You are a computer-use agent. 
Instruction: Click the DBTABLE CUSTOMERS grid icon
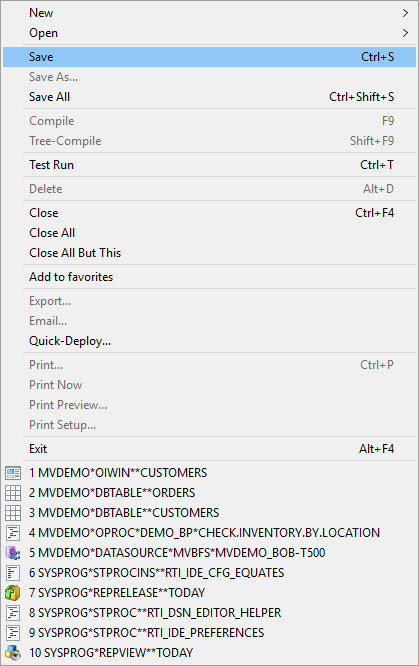point(13,513)
